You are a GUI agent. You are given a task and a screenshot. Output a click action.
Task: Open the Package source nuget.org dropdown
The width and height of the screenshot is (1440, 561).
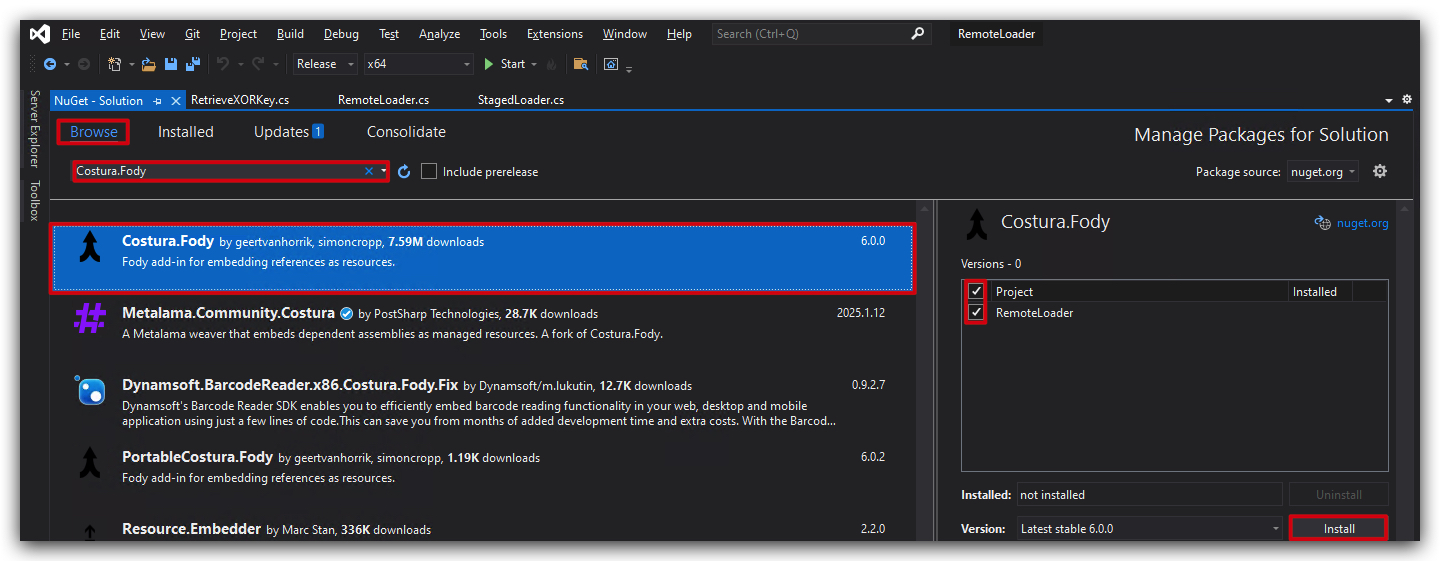[x=1322, y=172]
